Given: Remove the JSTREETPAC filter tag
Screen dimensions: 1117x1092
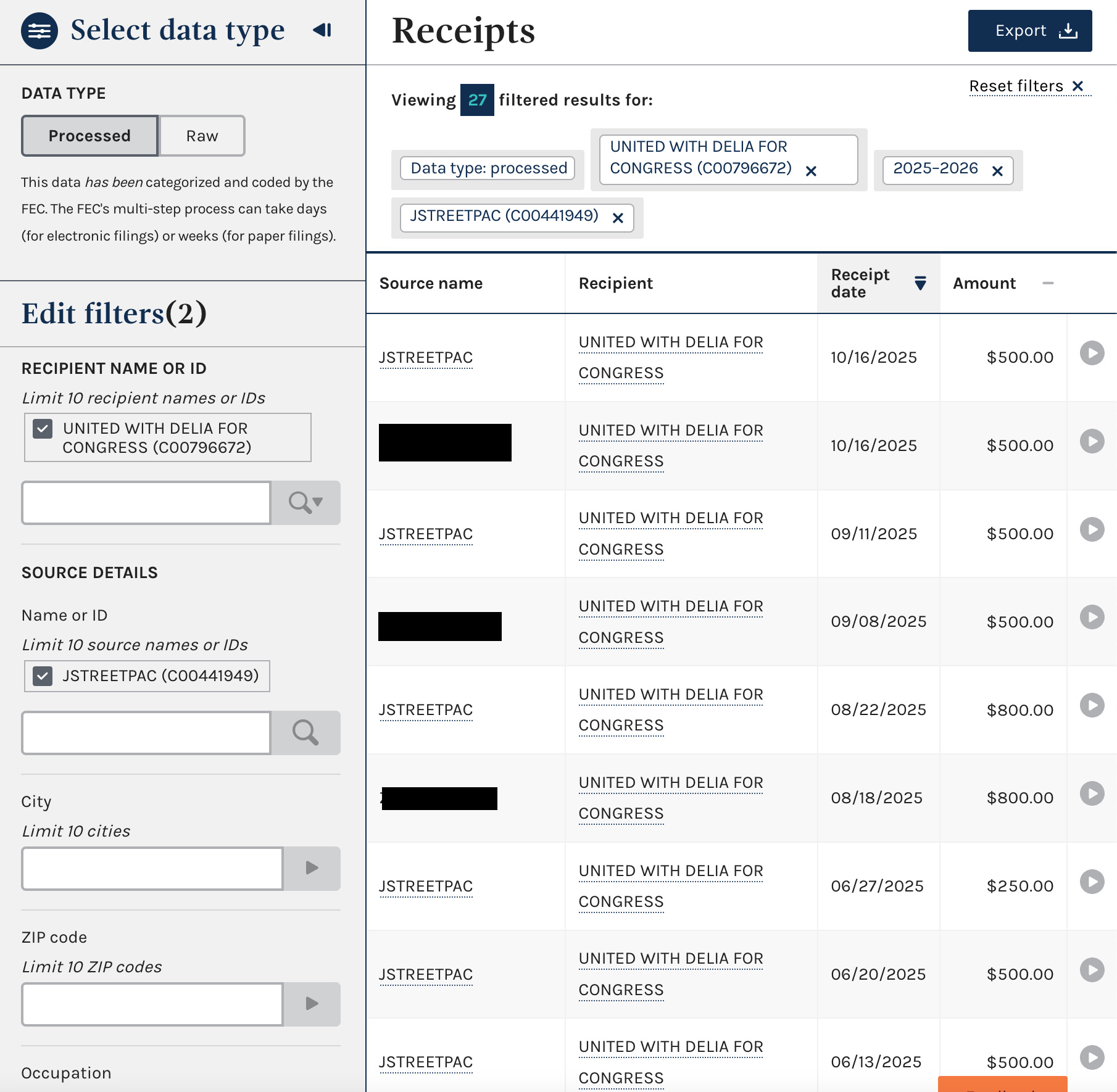Looking at the screenshot, I should pyautogui.click(x=618, y=218).
